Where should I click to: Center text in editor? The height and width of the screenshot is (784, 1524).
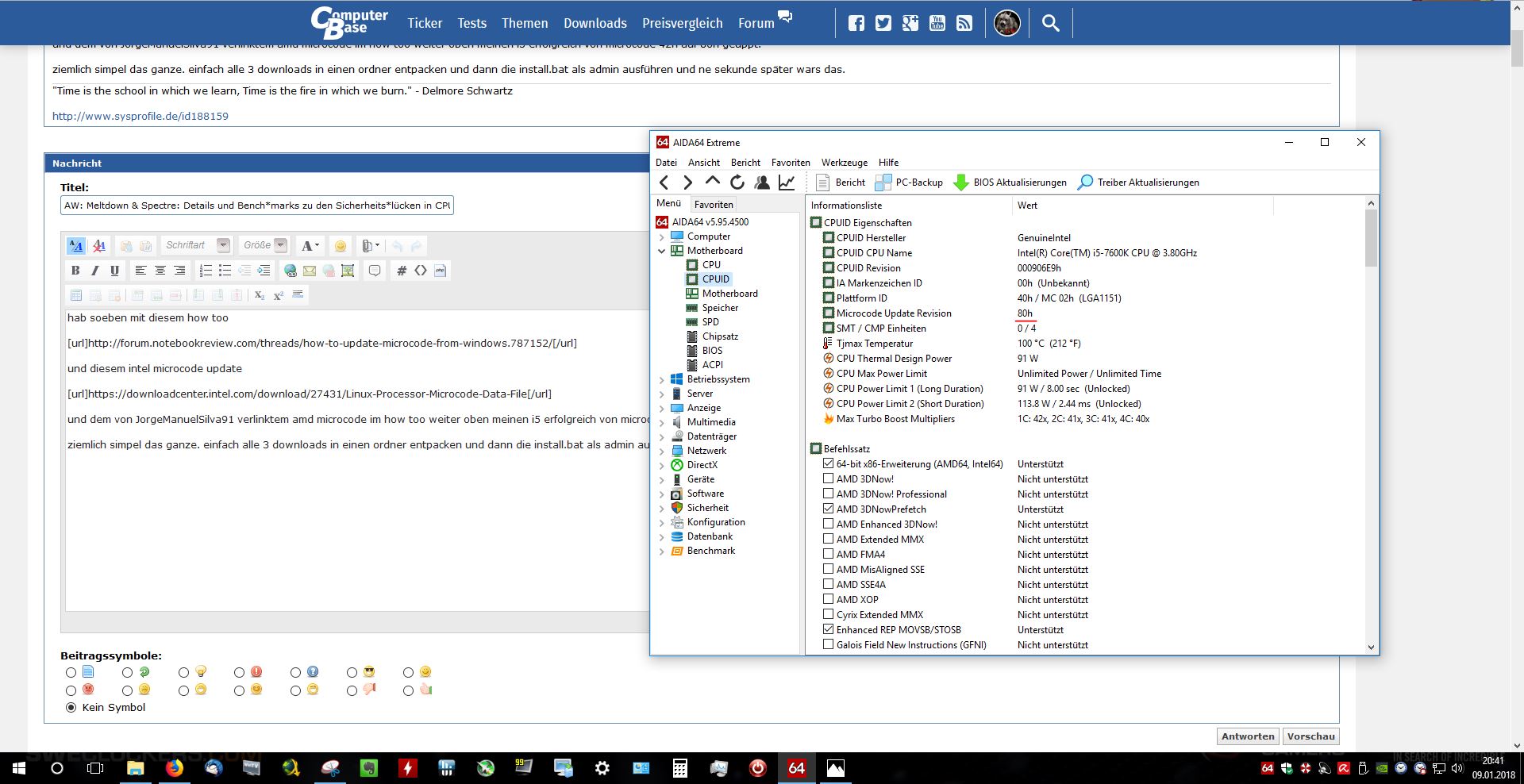pyautogui.click(x=160, y=271)
